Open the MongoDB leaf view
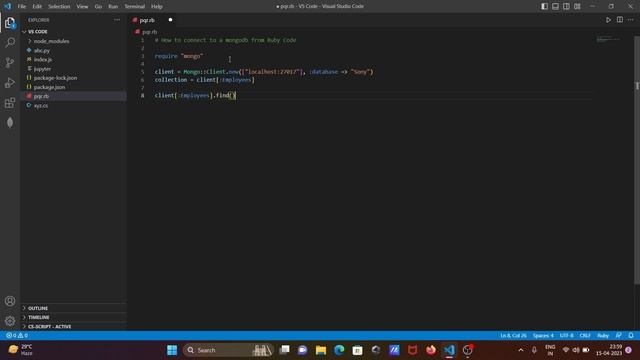This screenshot has width=640, height=360. click(x=10, y=122)
